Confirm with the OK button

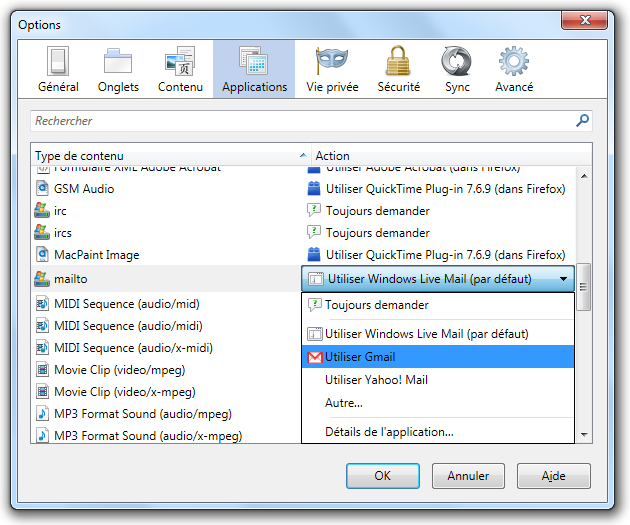coord(382,476)
